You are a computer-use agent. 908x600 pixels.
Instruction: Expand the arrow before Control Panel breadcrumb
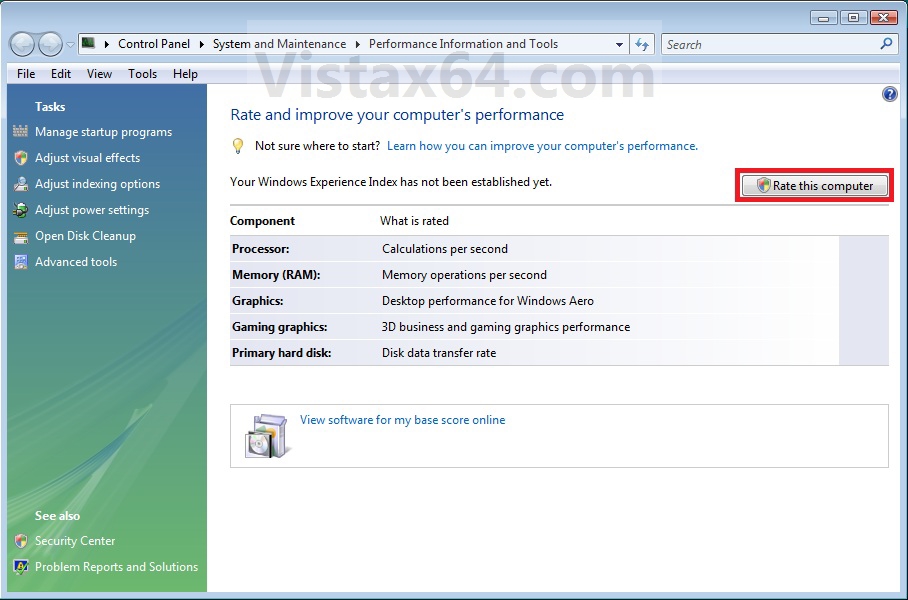(x=107, y=44)
